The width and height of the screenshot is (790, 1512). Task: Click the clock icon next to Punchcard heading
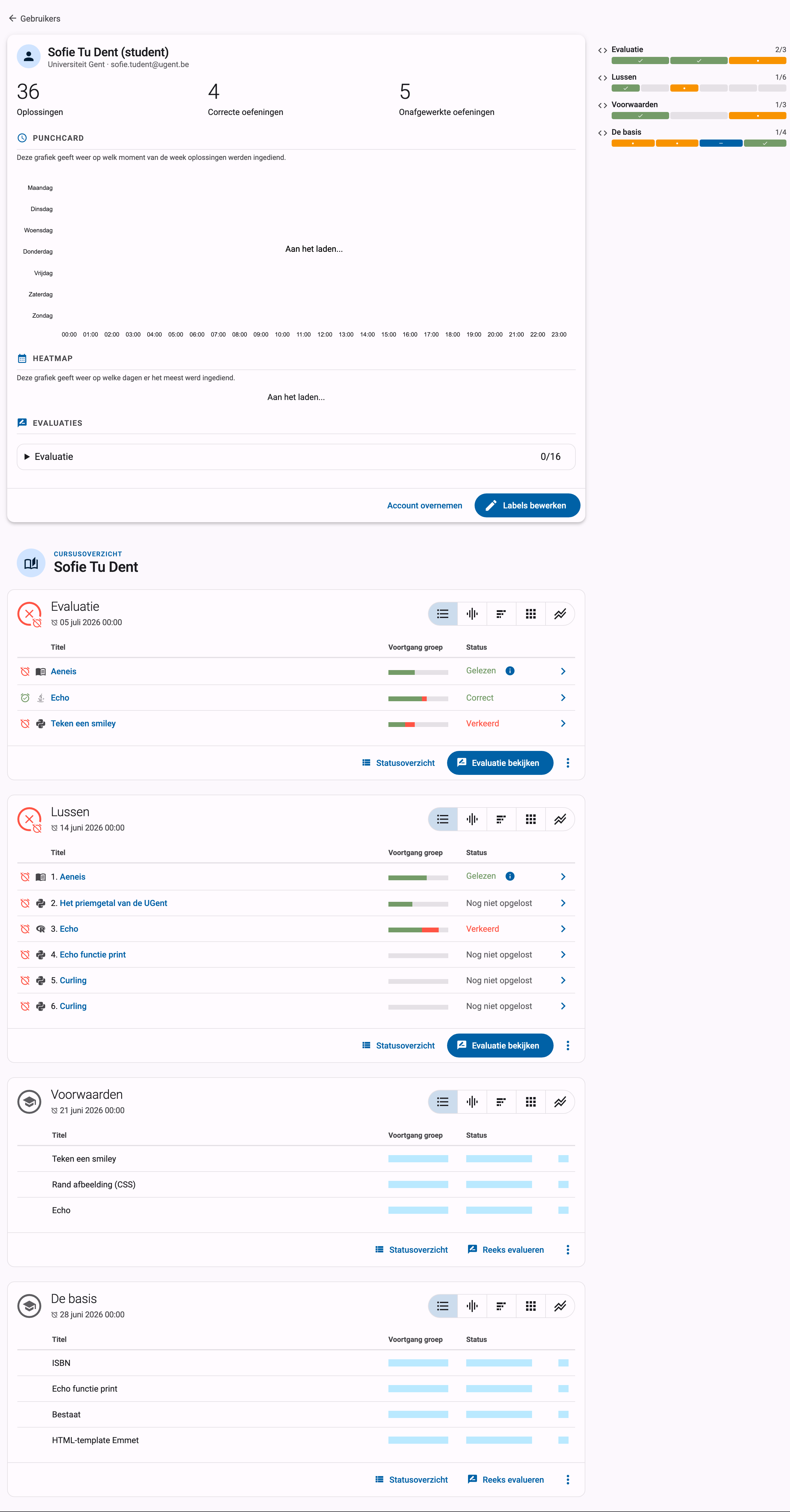pyautogui.click(x=22, y=138)
